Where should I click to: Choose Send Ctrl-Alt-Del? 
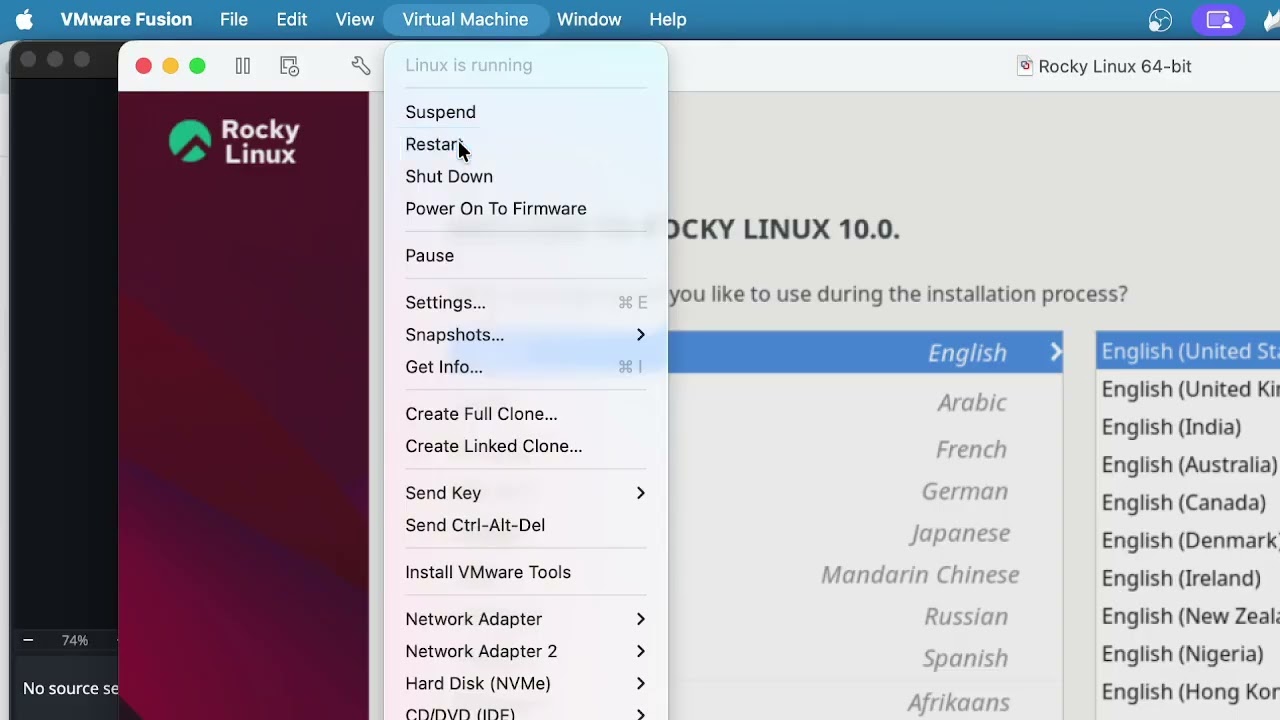526,524
